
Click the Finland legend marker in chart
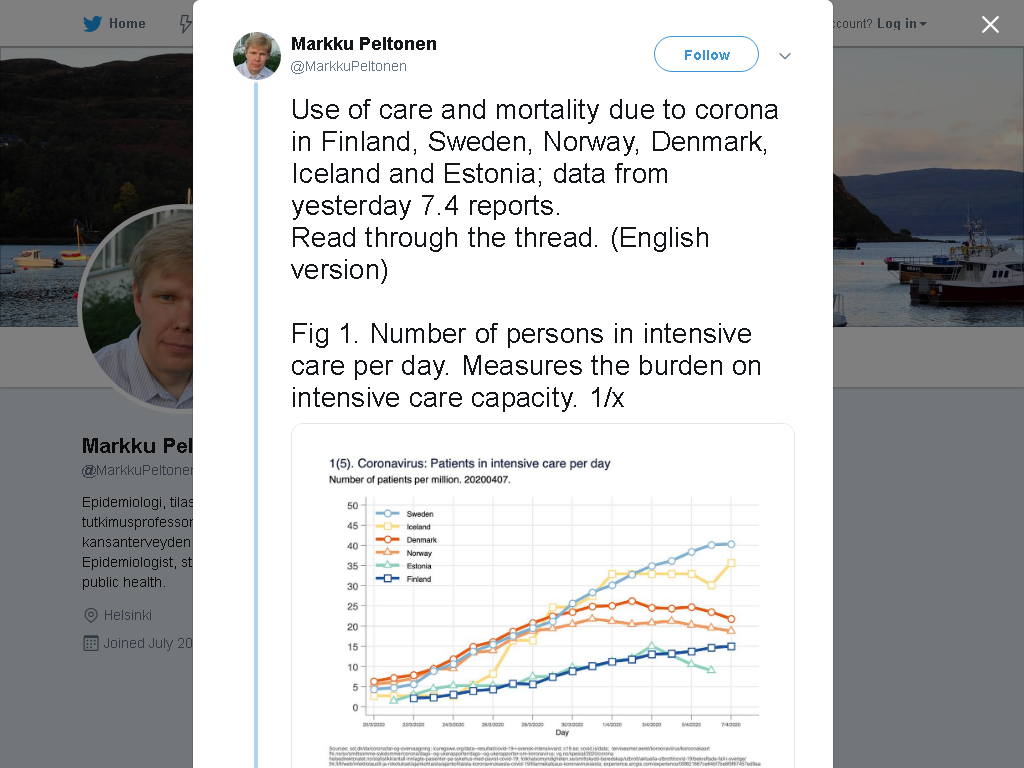(387, 579)
